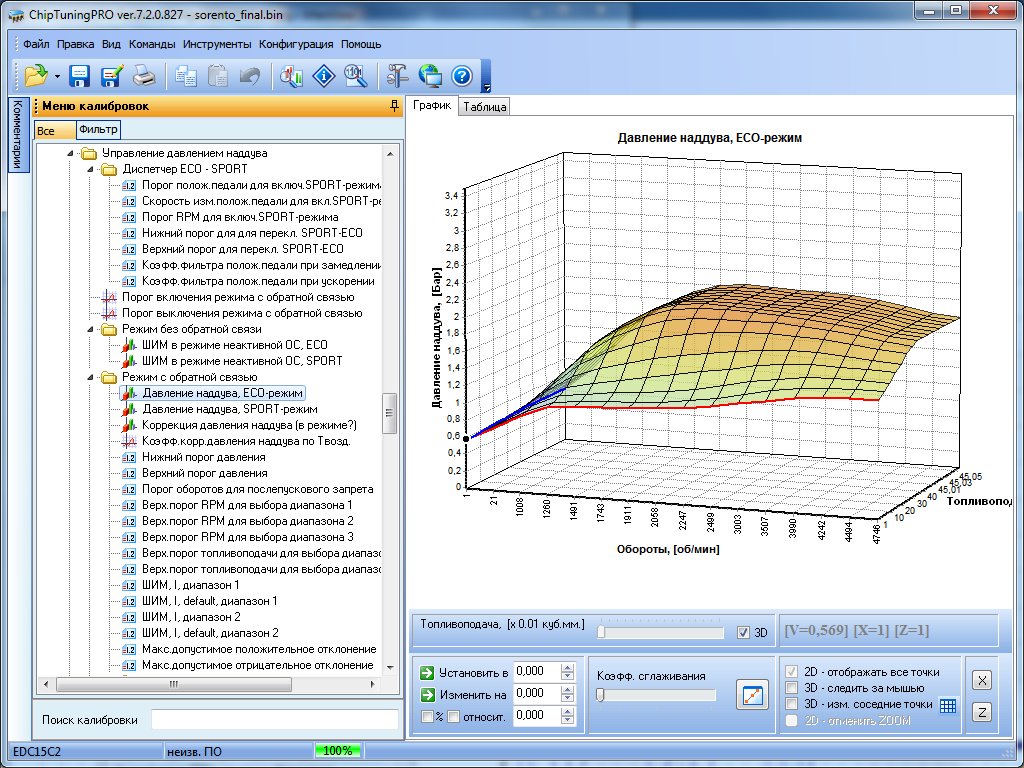Click the 'Z' axis button
The height and width of the screenshot is (768, 1024).
(982, 712)
